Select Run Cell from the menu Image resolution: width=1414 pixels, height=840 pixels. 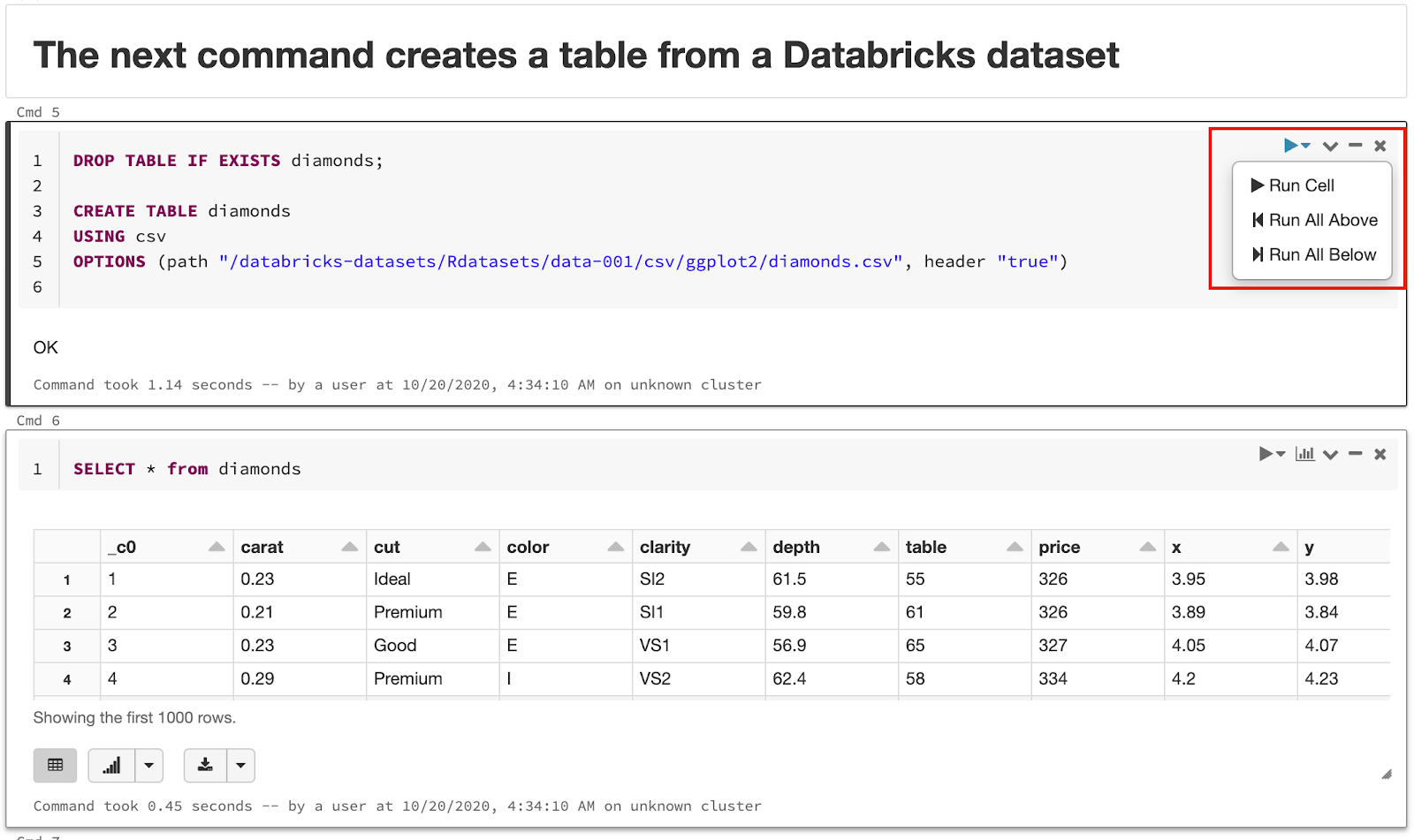[1302, 185]
